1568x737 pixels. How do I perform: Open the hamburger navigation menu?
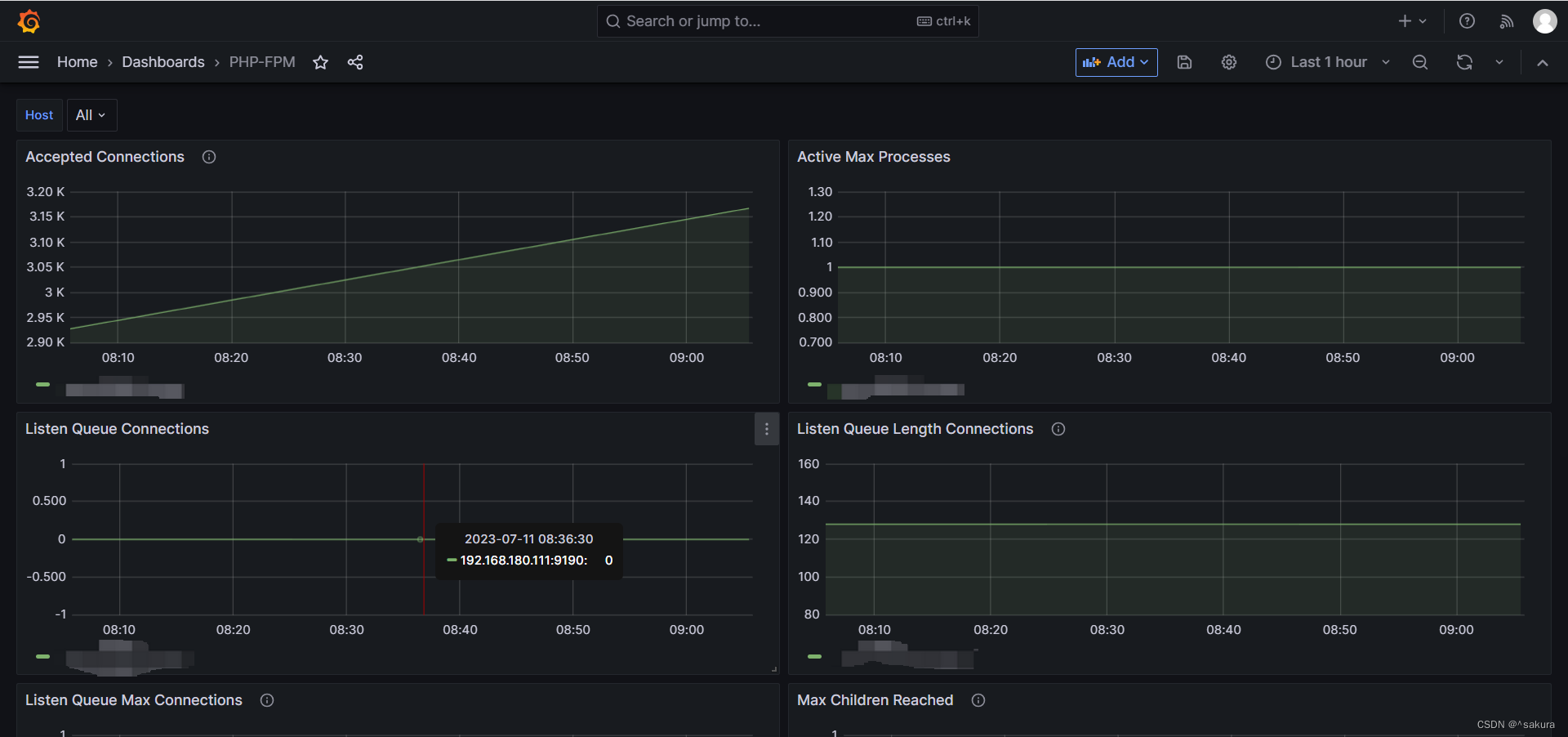pos(29,62)
